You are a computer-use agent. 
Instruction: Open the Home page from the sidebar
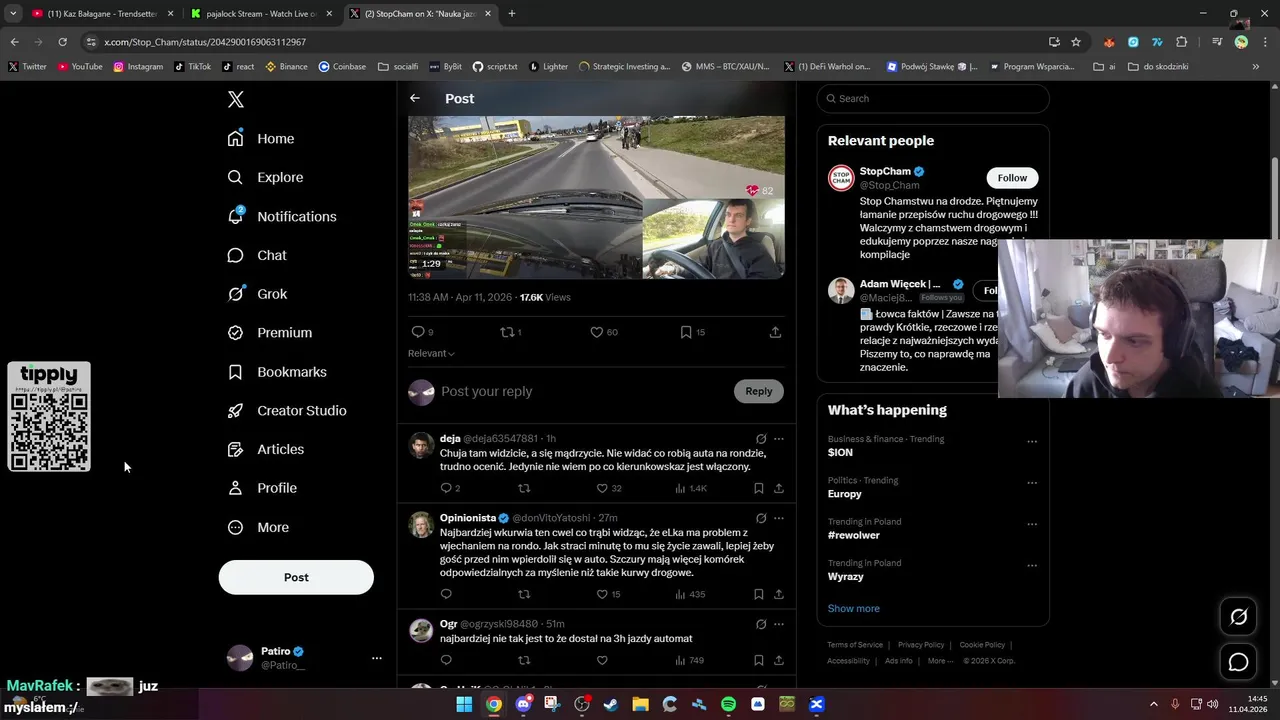261,139
